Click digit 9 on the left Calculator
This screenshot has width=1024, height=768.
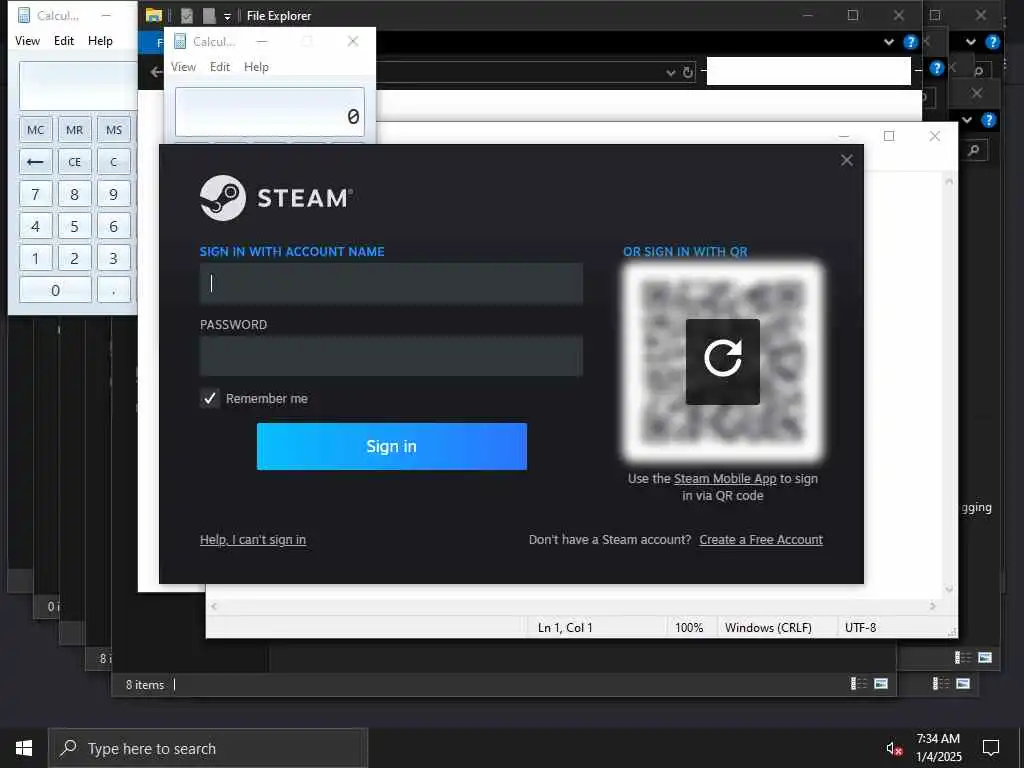click(x=114, y=194)
